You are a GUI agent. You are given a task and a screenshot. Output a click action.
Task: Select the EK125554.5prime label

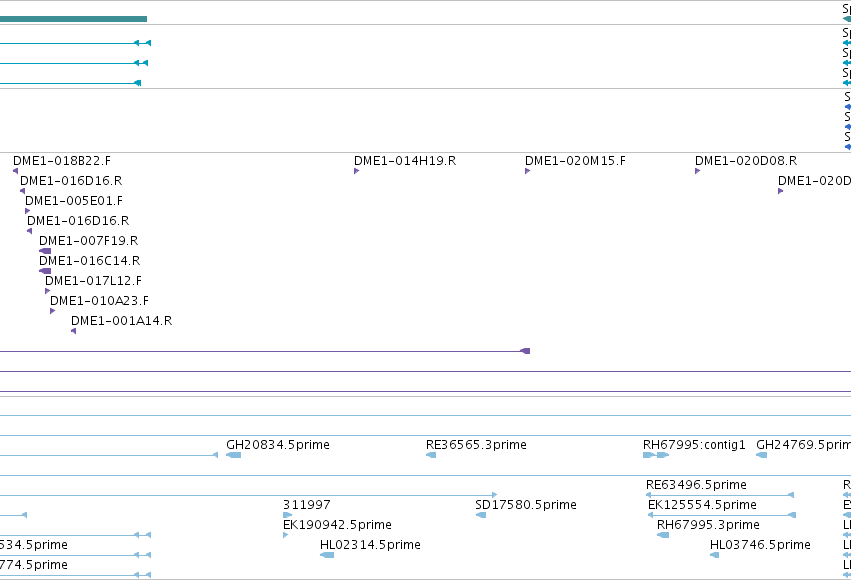(x=702, y=505)
